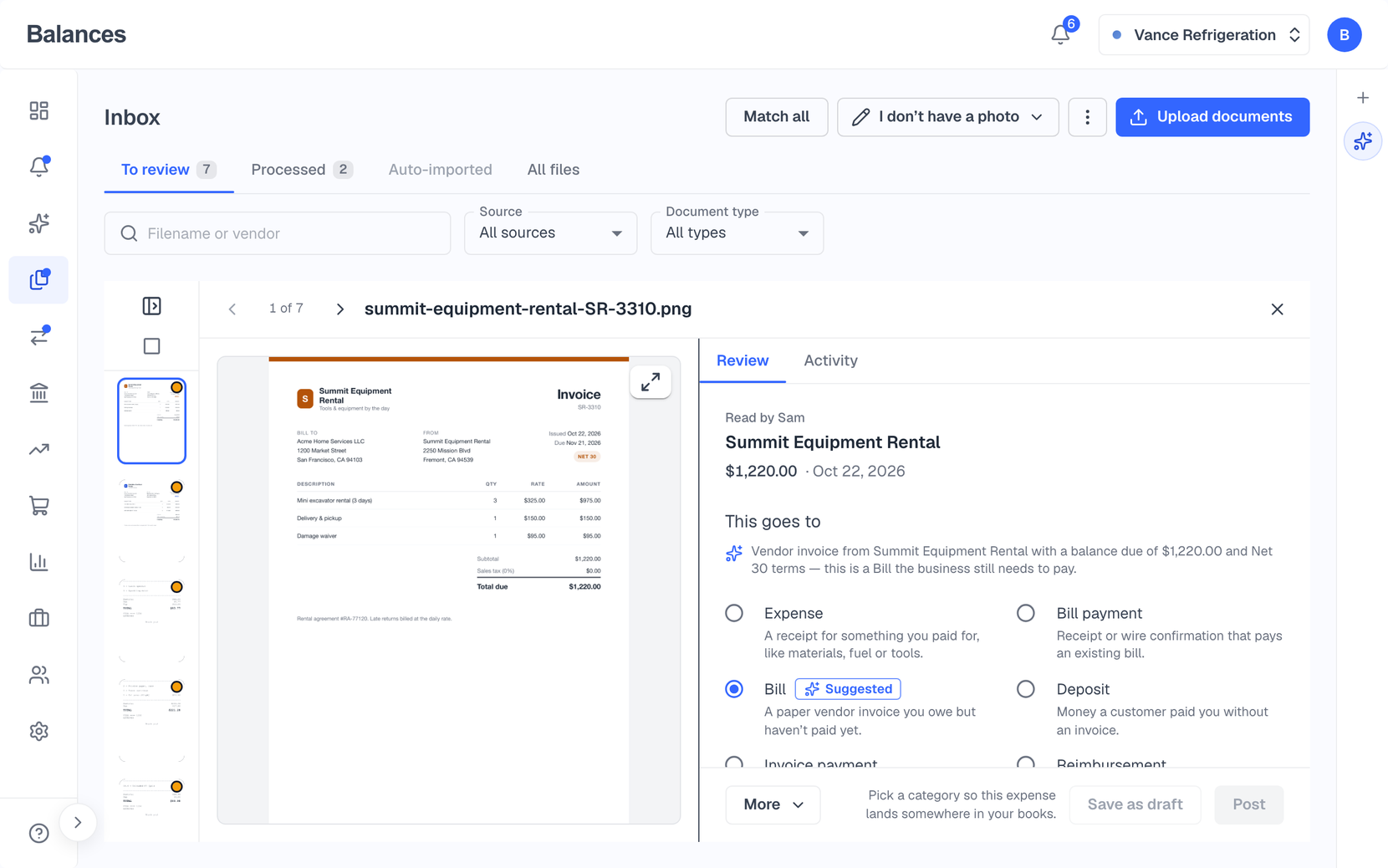The width and height of the screenshot is (1388, 868).
Task: Switch to the To review tab
Action: point(168,170)
